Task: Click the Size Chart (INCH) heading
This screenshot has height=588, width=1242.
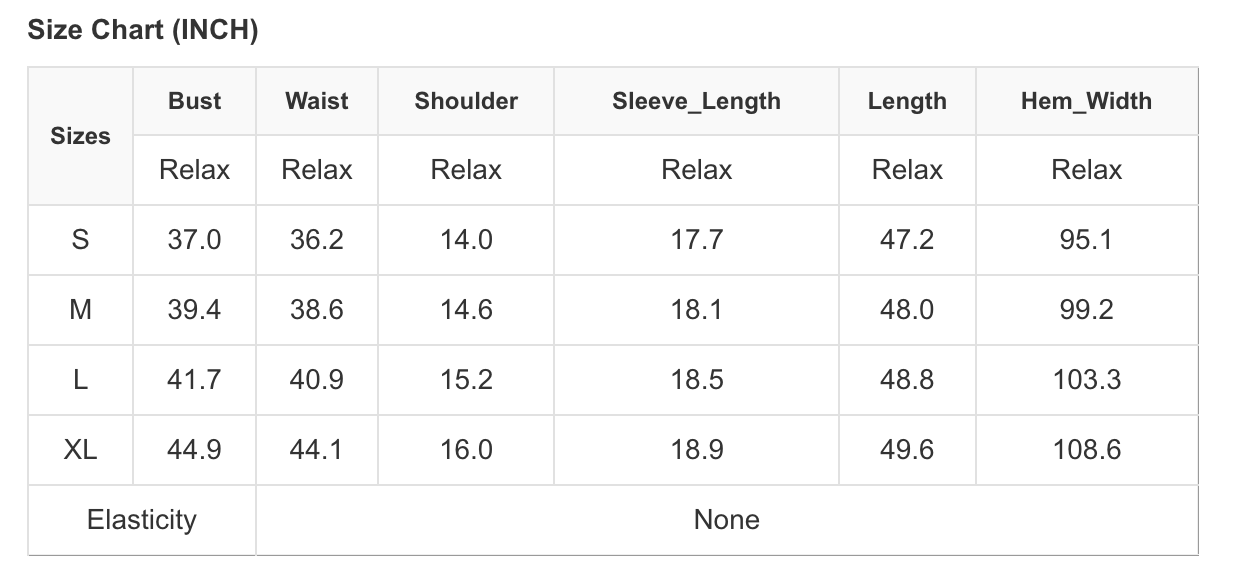Action: click(x=143, y=31)
